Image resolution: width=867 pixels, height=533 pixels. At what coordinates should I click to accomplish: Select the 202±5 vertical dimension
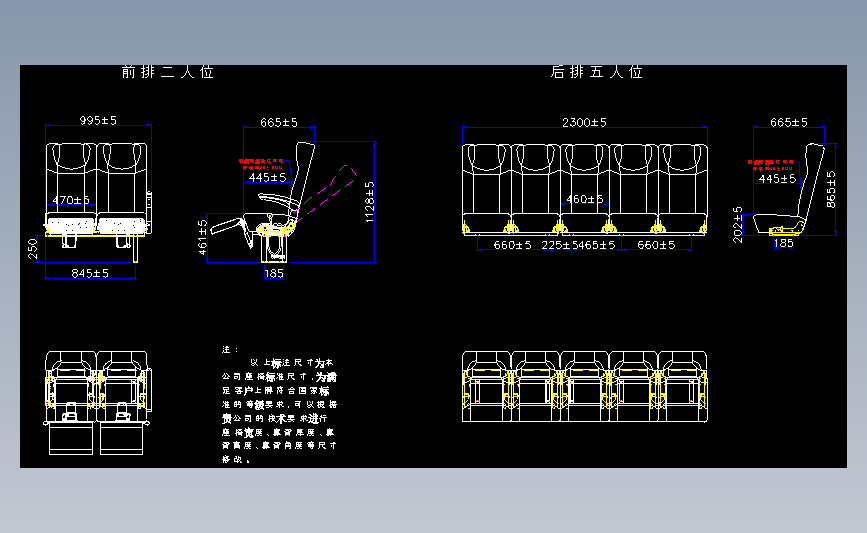(x=738, y=225)
